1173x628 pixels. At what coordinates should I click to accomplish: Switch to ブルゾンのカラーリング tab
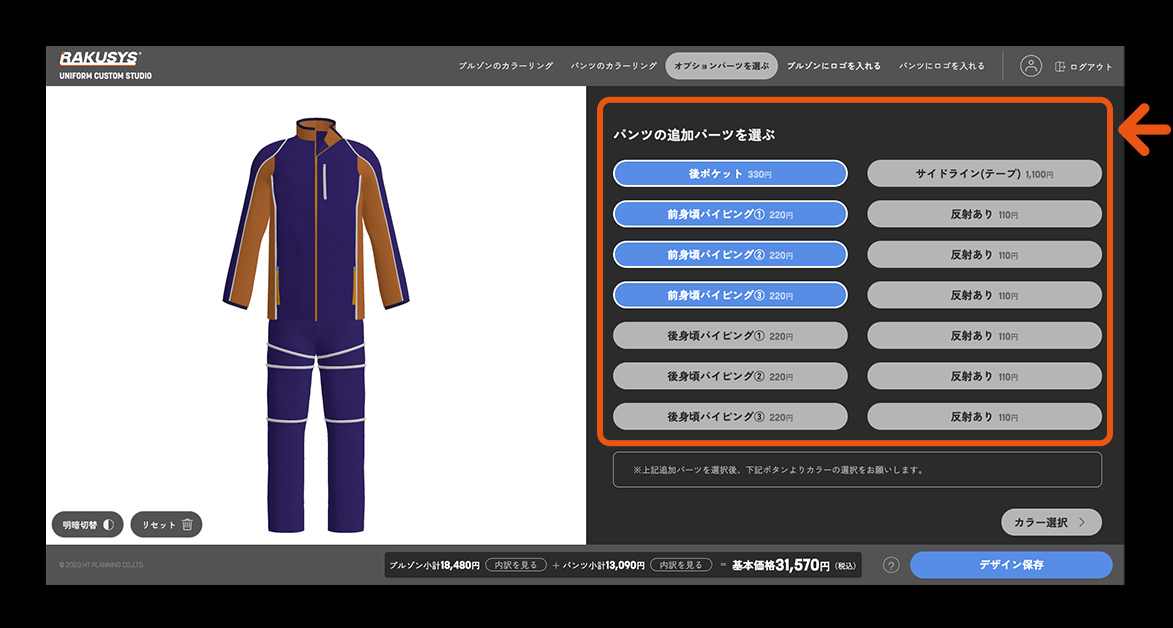click(x=505, y=66)
